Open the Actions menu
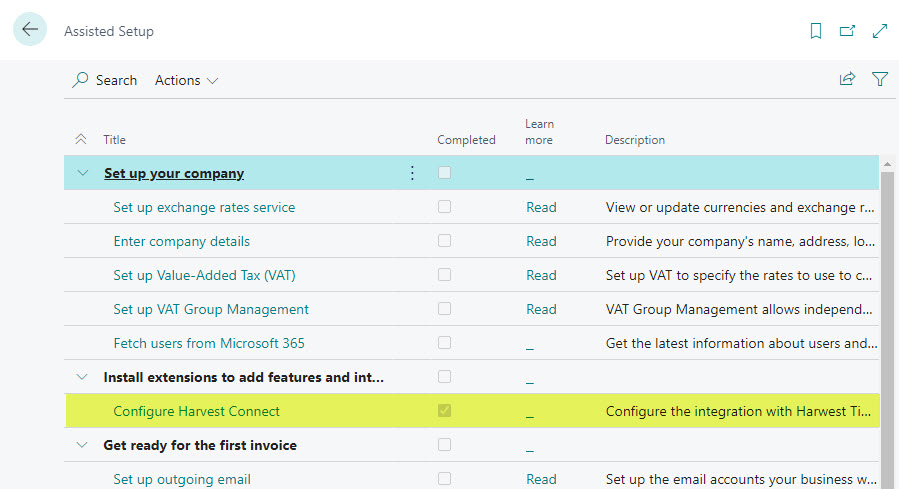 (x=186, y=80)
